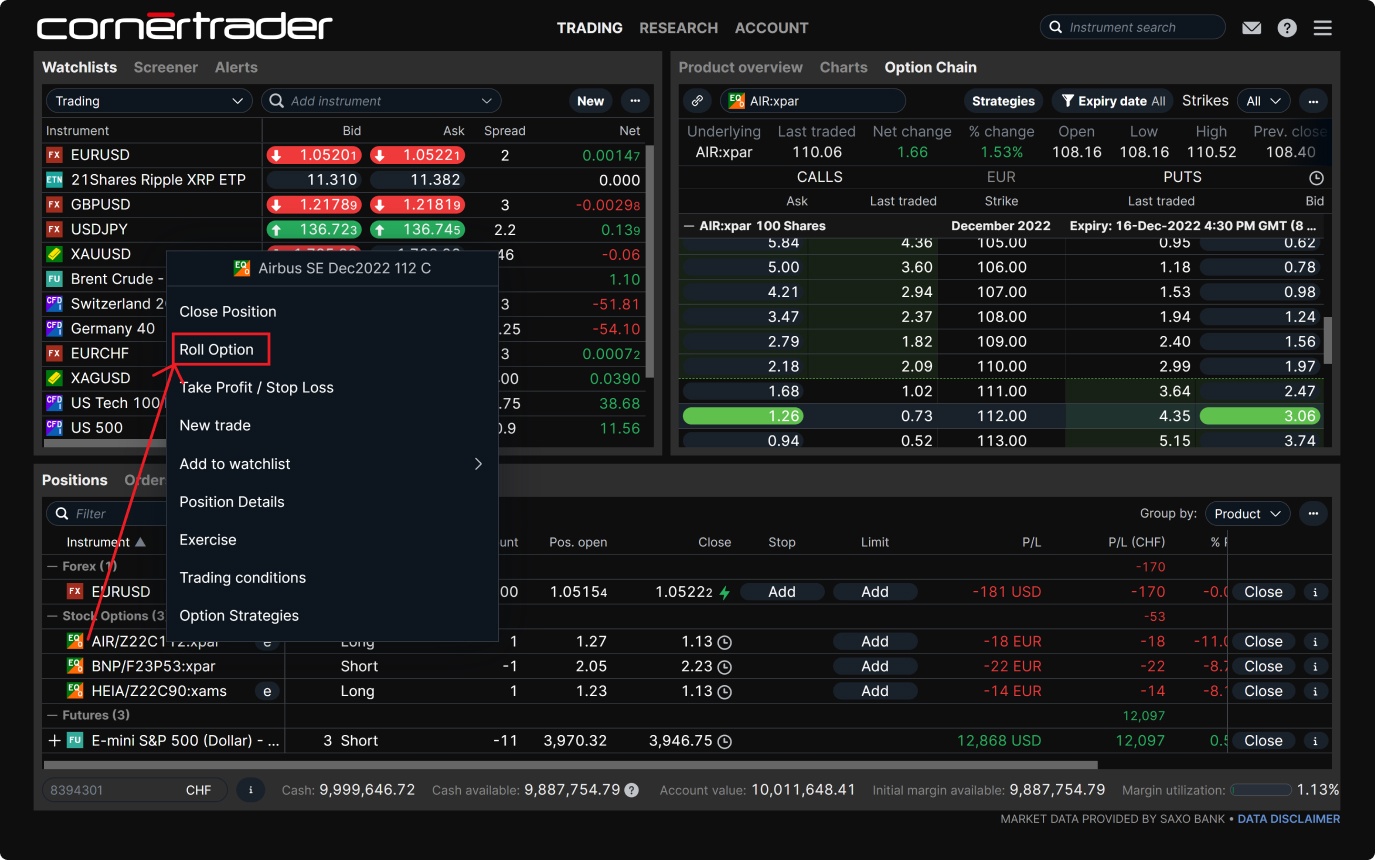Click the positions Filter field

coord(108,514)
